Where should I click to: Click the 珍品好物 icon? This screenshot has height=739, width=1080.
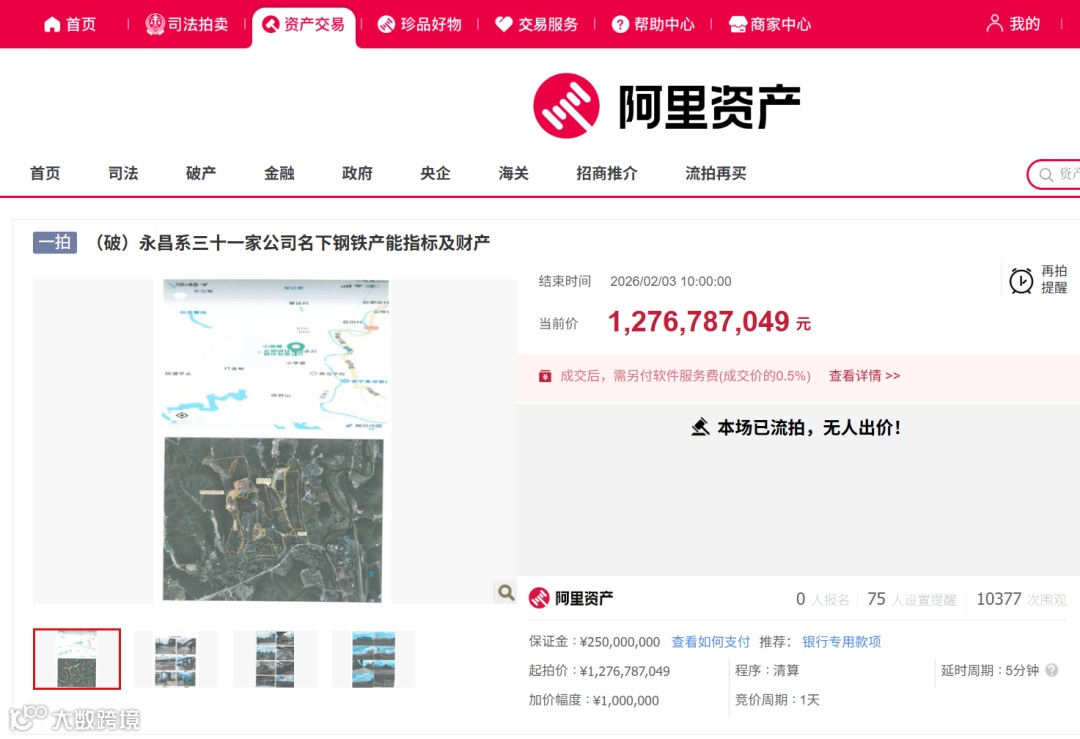coord(386,25)
